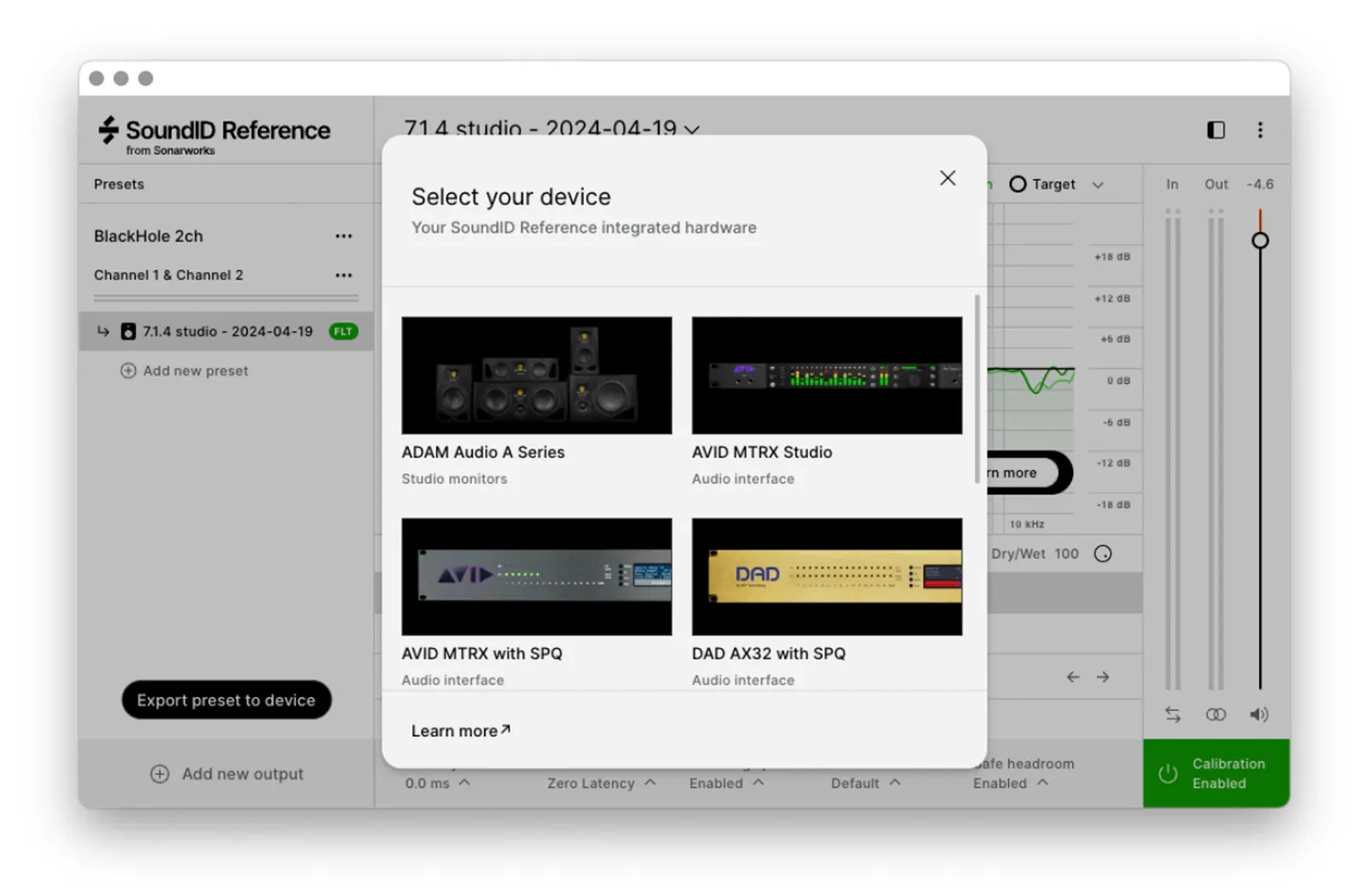The height and width of the screenshot is (896, 1366).
Task: Expand the Zero Latency filter menu
Action: (602, 783)
